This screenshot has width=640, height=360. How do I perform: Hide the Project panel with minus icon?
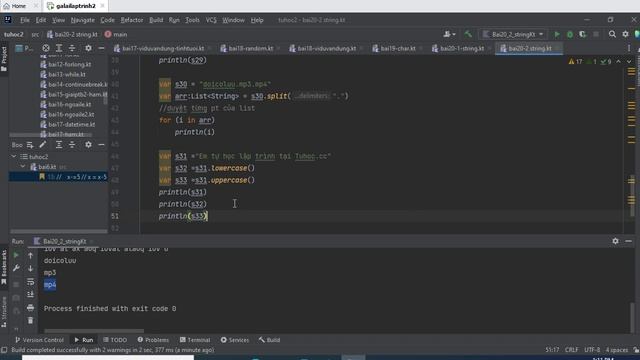click(101, 48)
